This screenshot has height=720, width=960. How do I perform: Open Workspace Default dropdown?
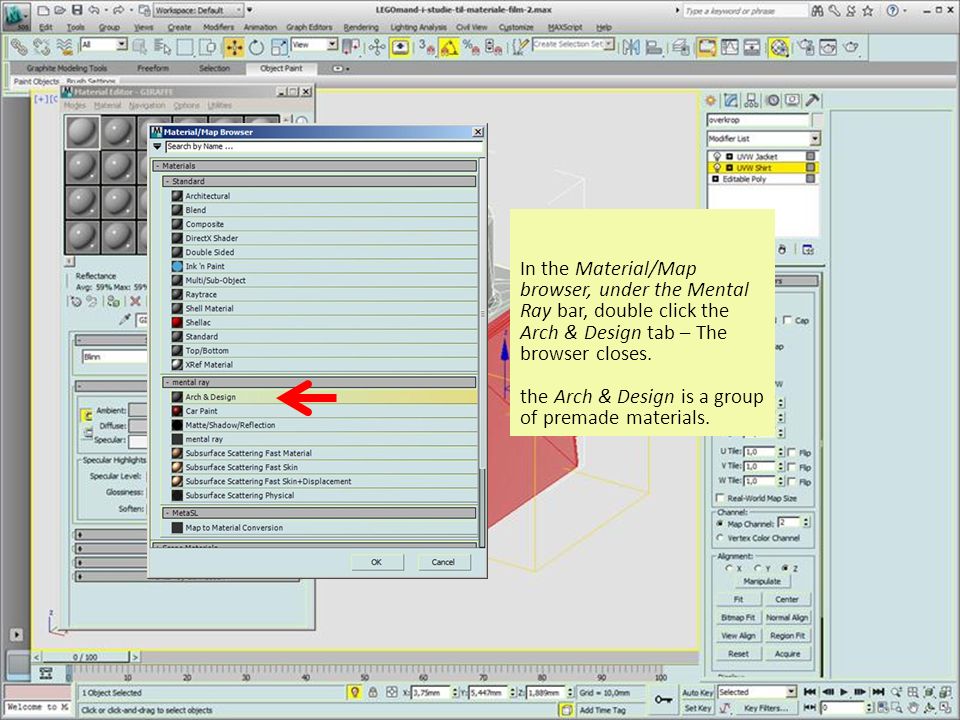pyautogui.click(x=198, y=10)
